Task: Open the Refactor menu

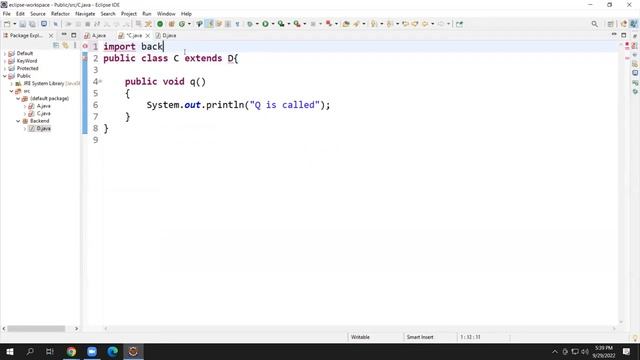Action: [x=60, y=14]
